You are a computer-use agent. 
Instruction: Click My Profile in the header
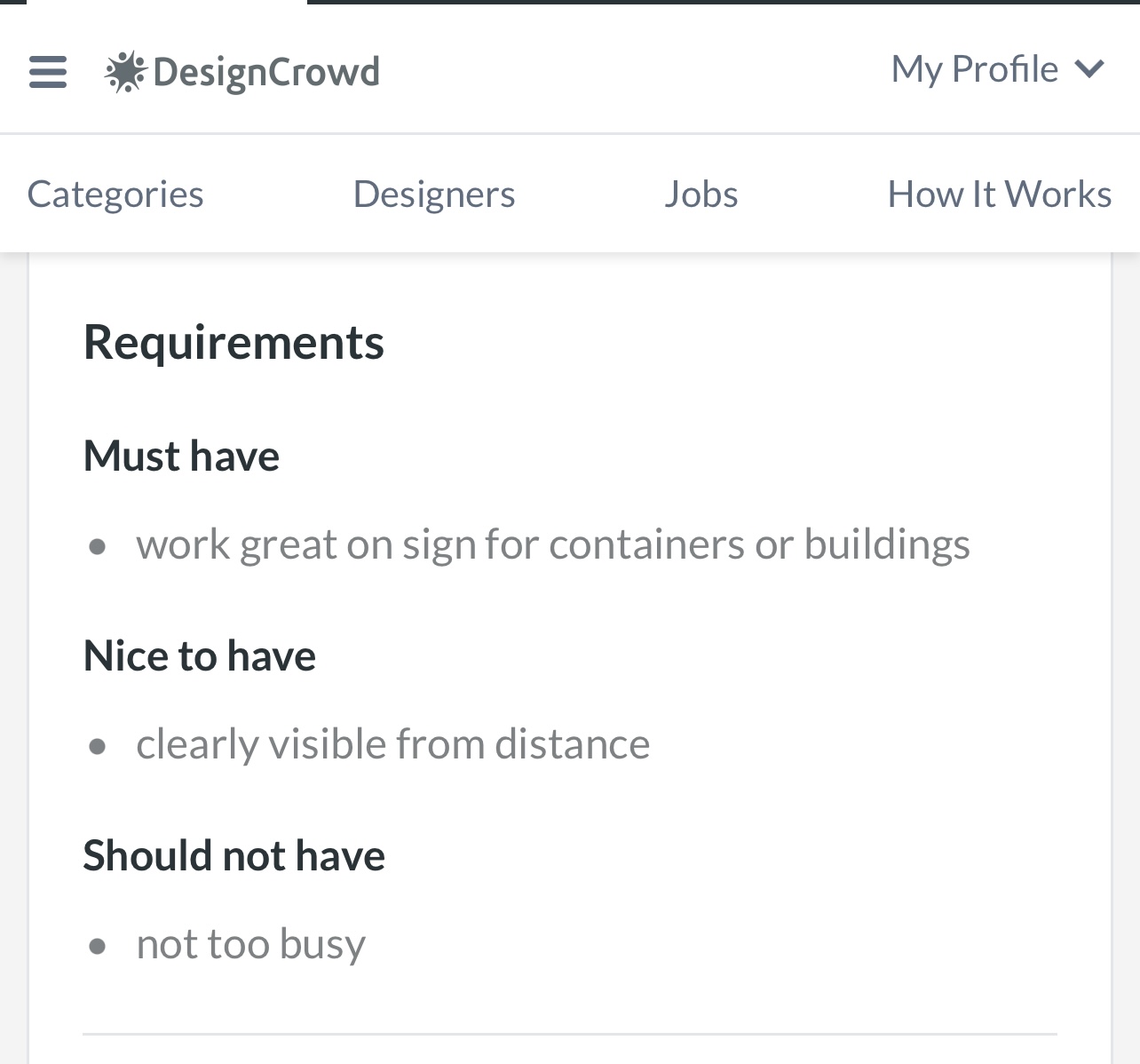pyautogui.click(x=974, y=68)
